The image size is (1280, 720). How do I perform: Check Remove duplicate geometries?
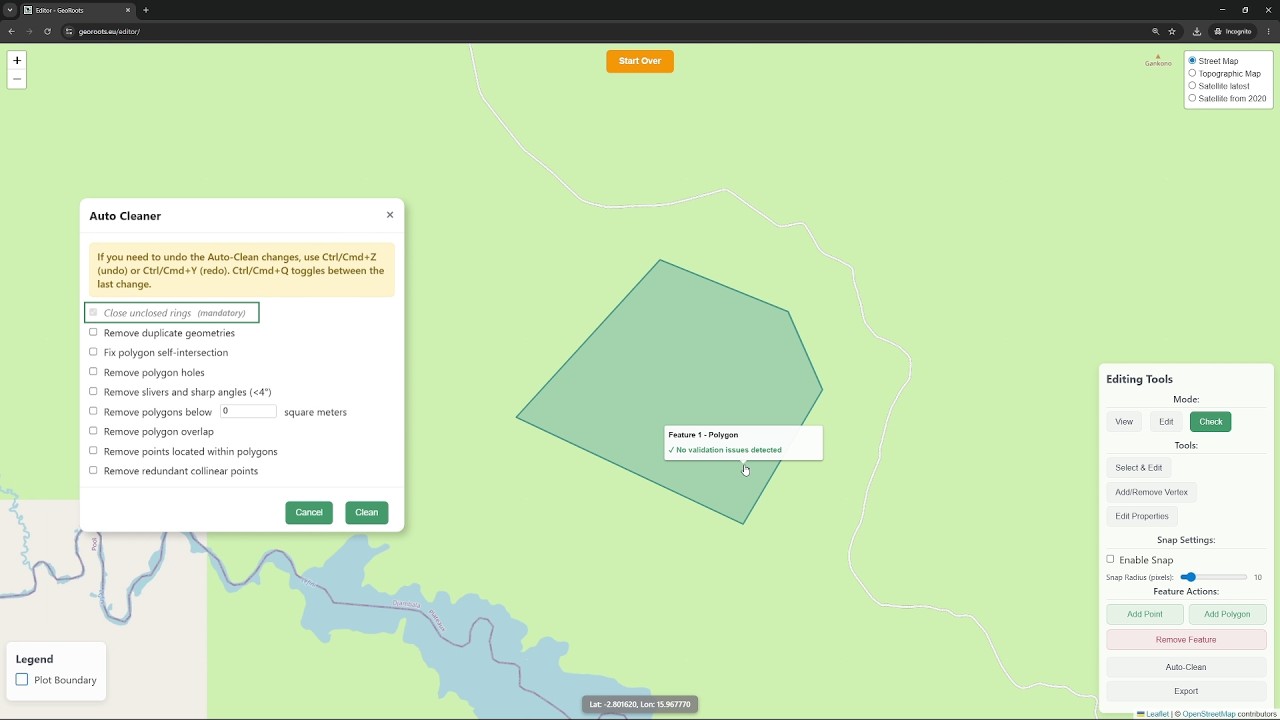pos(93,332)
